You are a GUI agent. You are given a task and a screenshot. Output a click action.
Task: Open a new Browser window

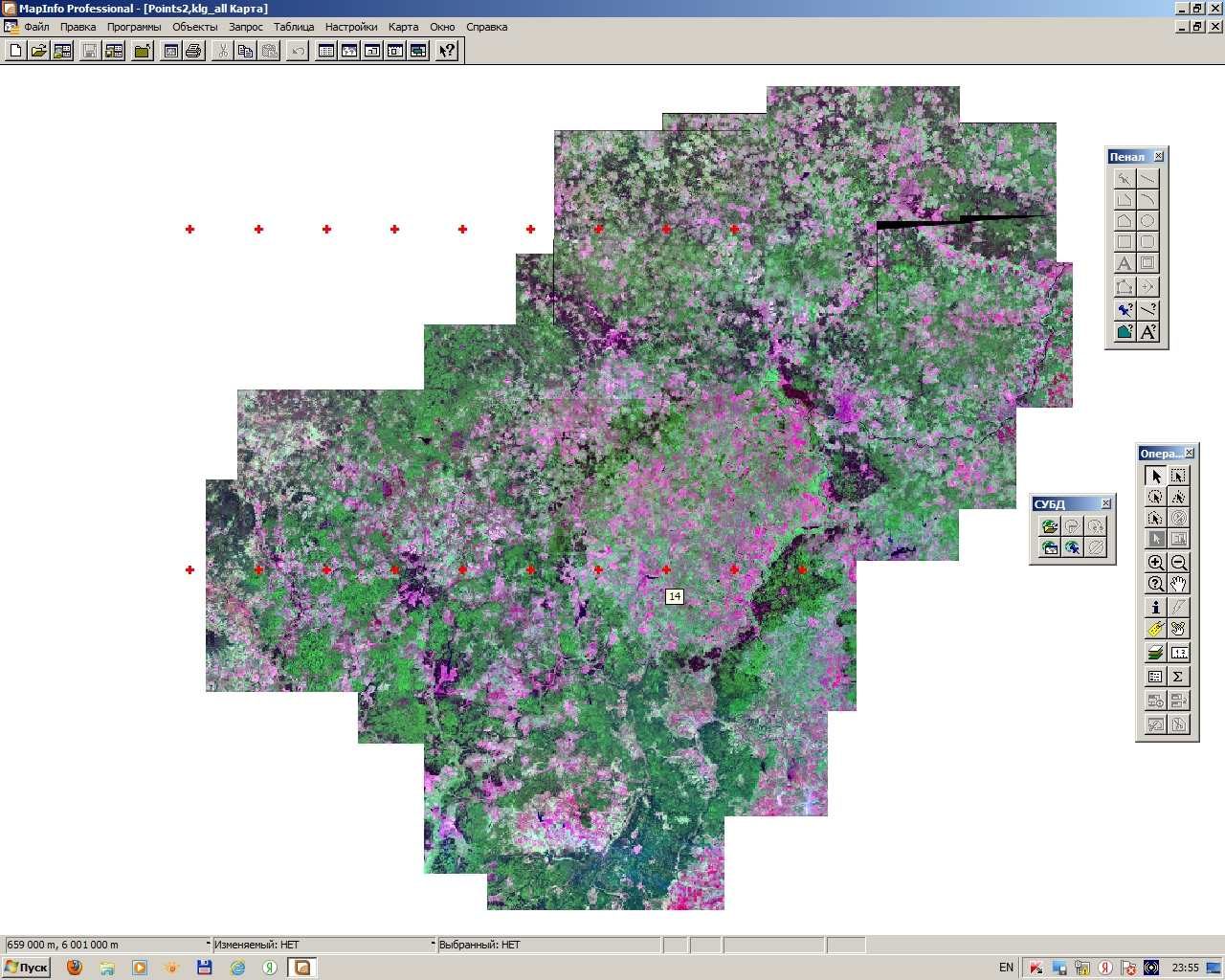tap(326, 51)
